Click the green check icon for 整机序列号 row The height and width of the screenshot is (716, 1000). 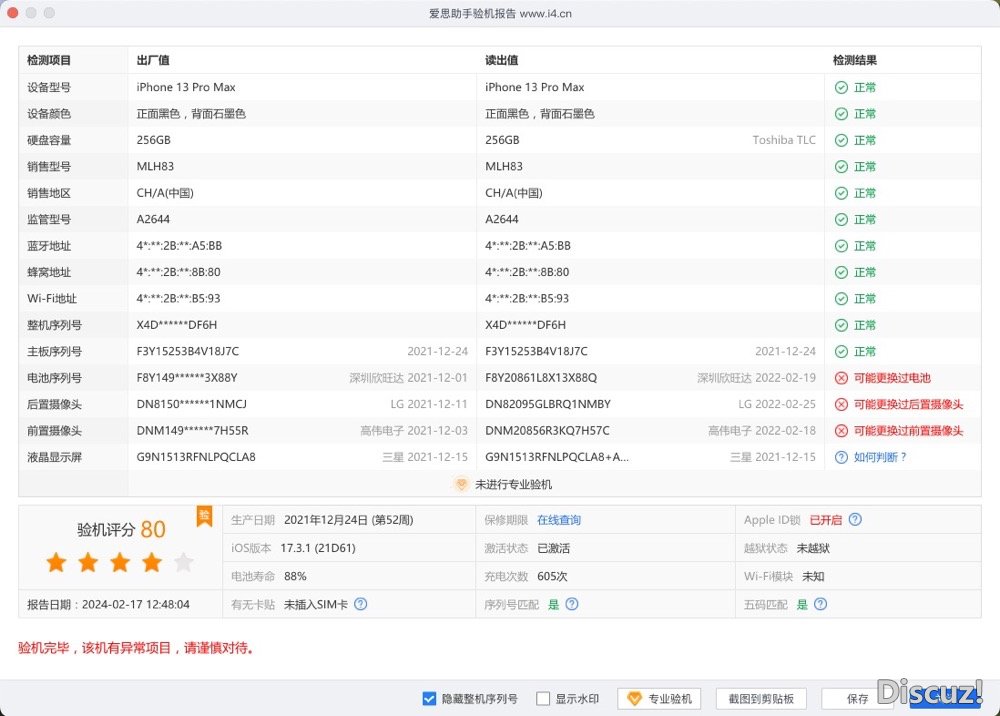841,325
